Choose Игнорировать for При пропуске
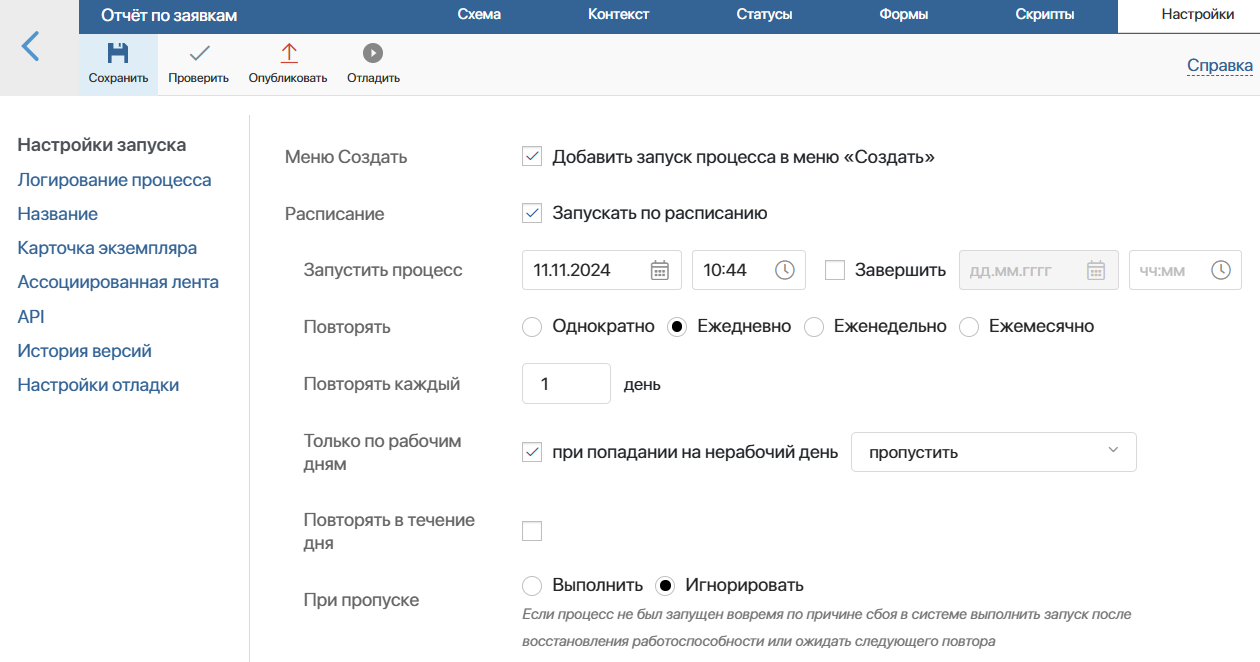The height and width of the screenshot is (662, 1260). (x=665, y=585)
